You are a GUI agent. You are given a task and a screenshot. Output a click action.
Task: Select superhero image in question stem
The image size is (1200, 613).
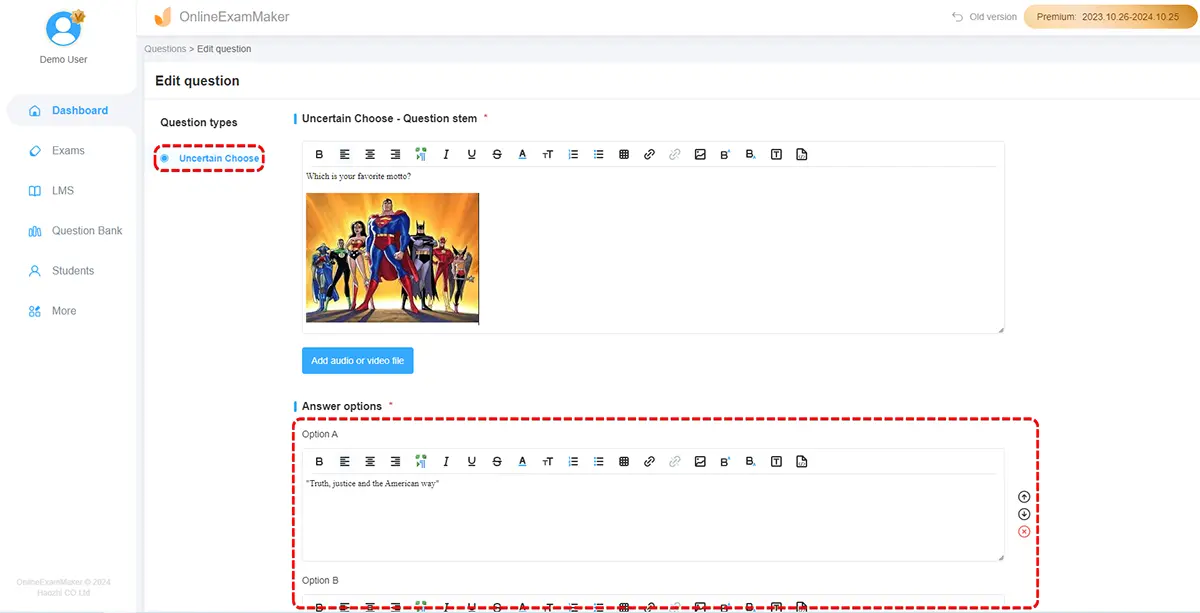tap(392, 257)
